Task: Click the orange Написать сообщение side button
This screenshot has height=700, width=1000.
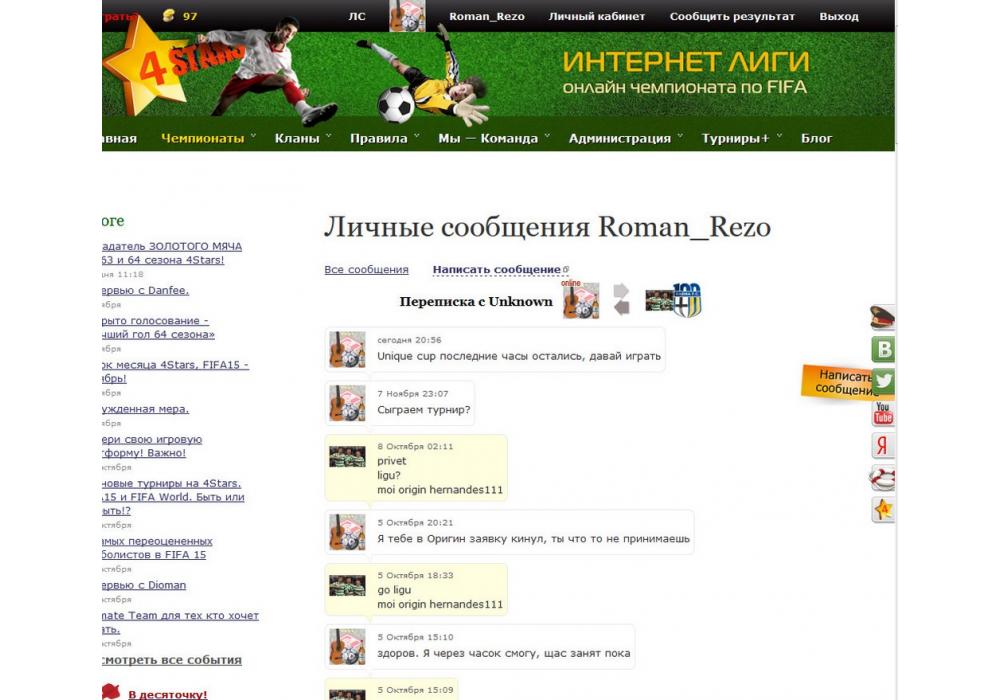Action: [837, 383]
